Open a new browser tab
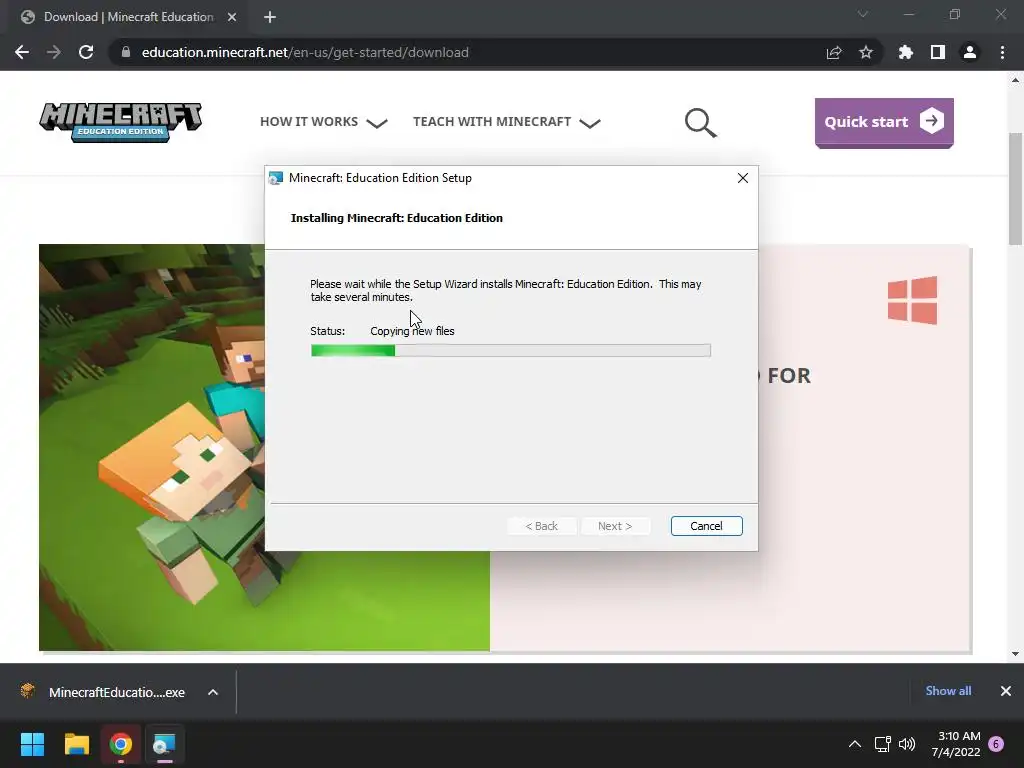 270,17
